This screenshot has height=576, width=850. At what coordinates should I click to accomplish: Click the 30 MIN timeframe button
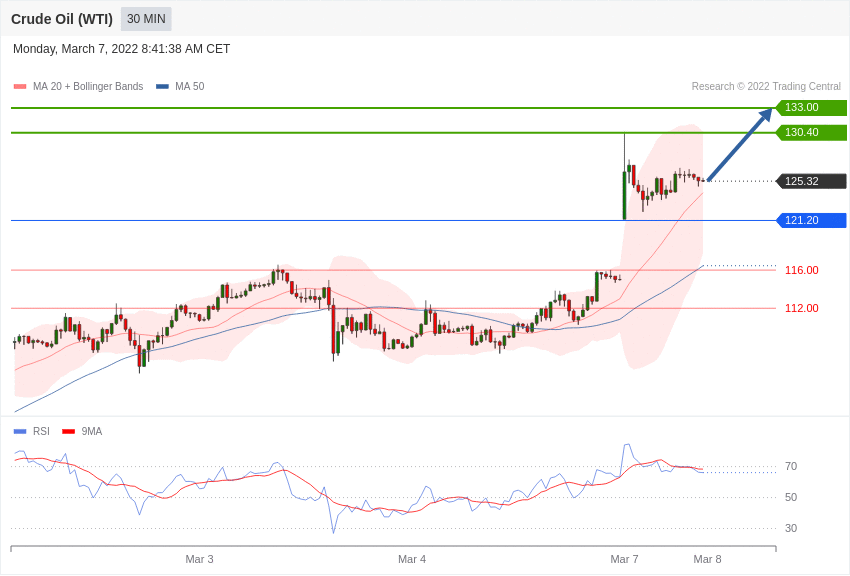point(146,19)
